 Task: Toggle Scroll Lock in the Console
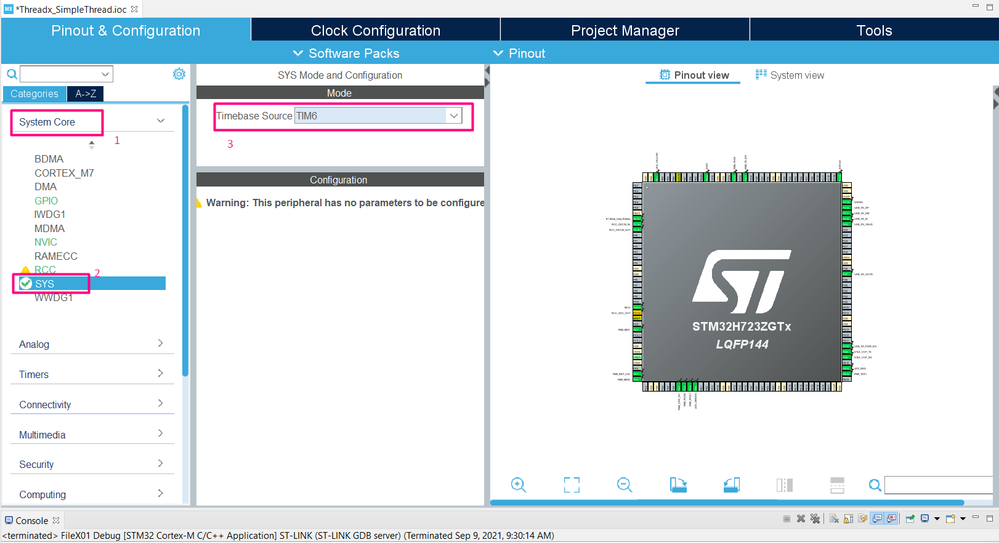[x=848, y=519]
